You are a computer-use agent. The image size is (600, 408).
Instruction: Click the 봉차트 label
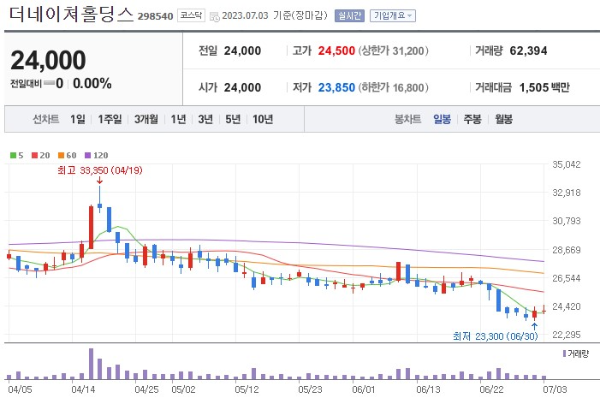(408, 119)
